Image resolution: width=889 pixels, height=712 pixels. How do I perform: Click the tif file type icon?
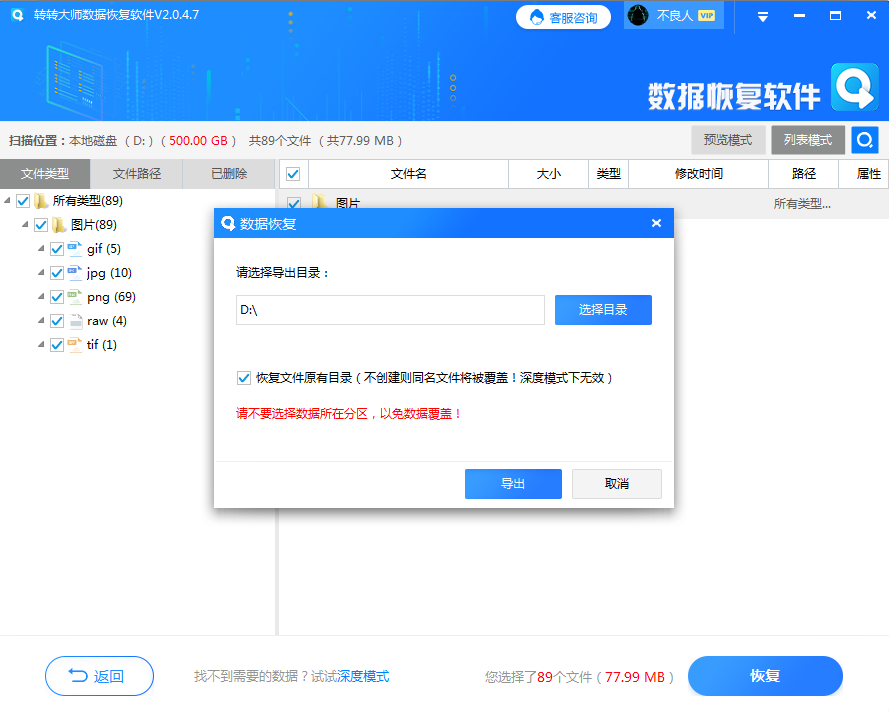pyautogui.click(x=73, y=344)
